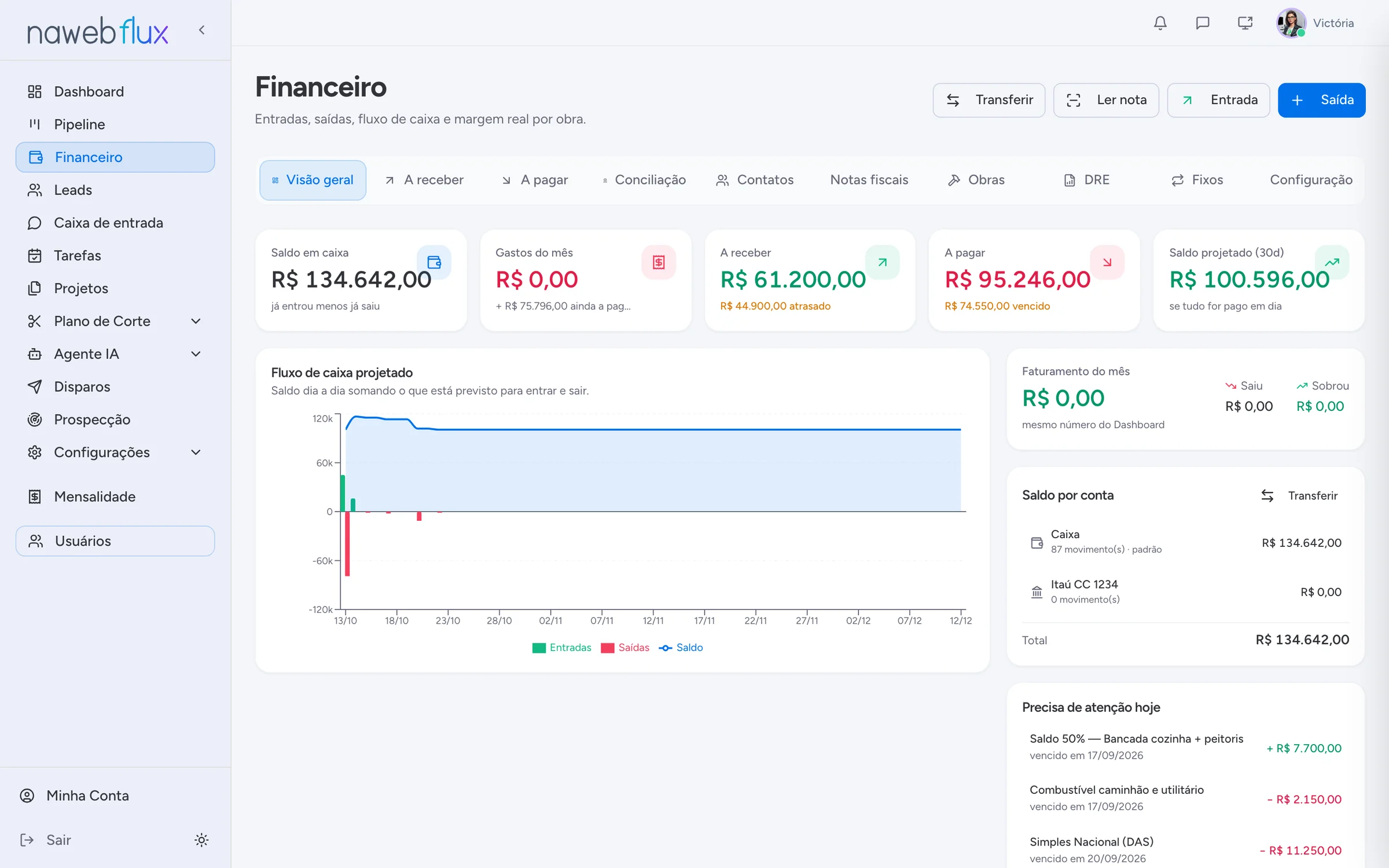Click the Faturamento do mês R$ 0,00 value
This screenshot has height=868, width=1389.
pyautogui.click(x=1063, y=398)
